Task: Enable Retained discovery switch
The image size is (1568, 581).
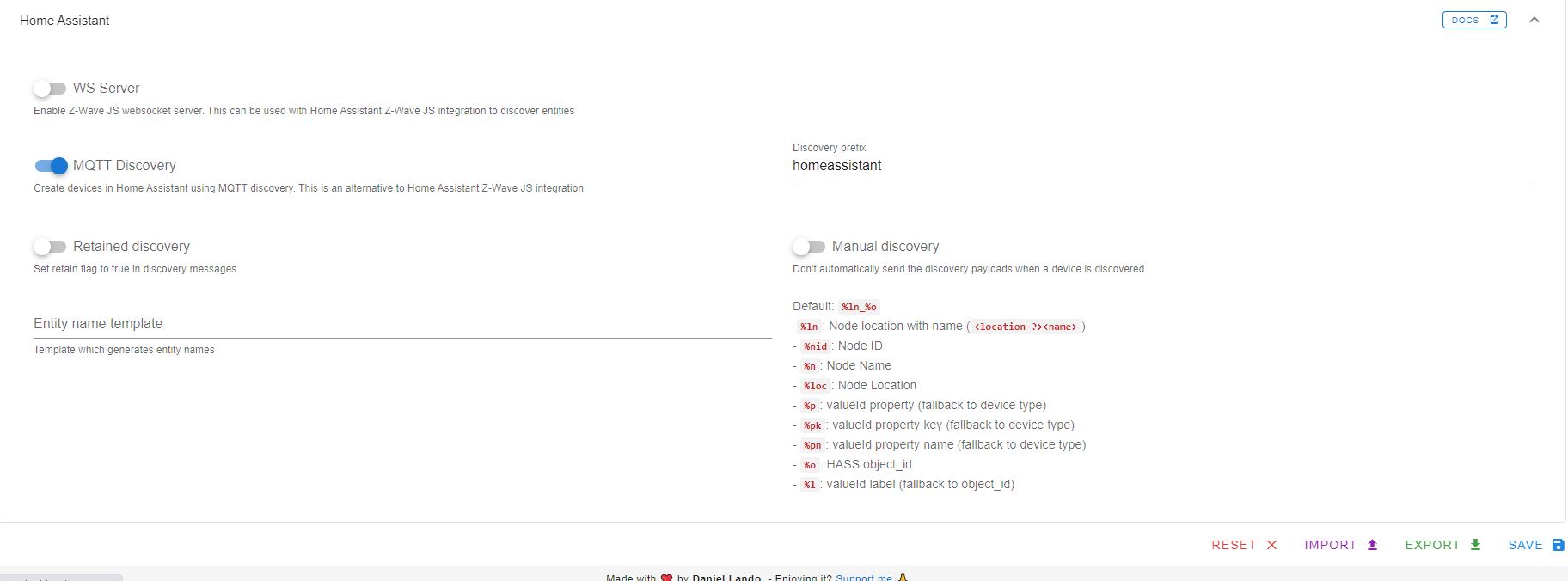Action: [50, 247]
